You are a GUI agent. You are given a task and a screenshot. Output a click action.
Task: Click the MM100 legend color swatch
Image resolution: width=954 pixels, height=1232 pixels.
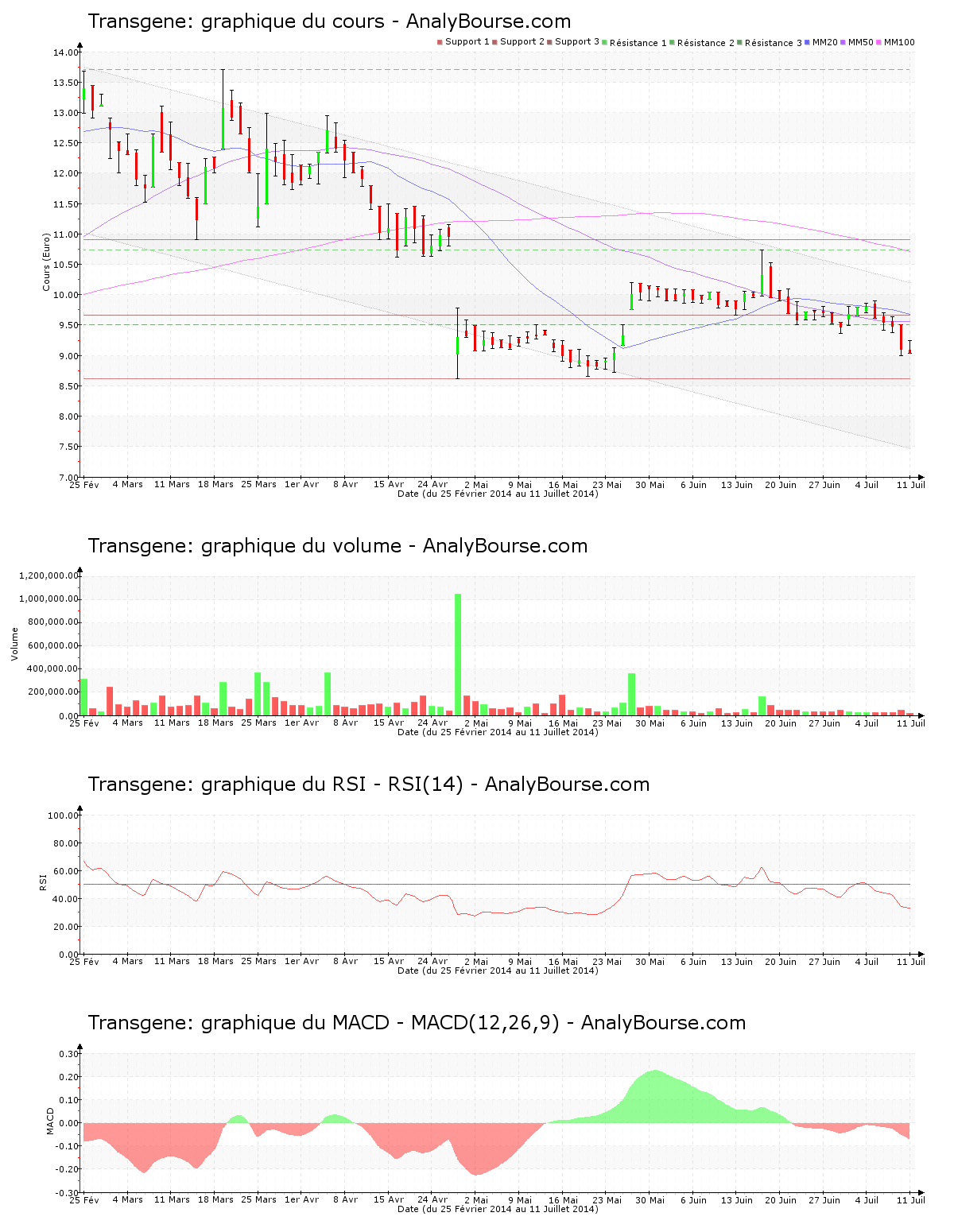point(878,42)
